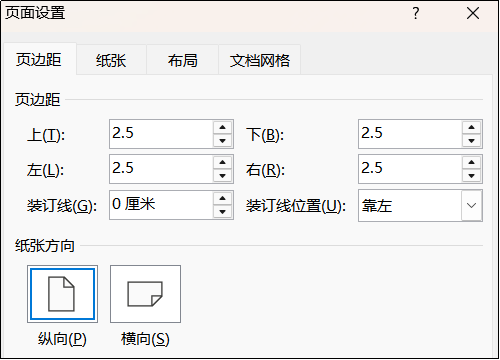This screenshot has width=500, height=360.
Task: Increase the 装订线 gutter value
Action: point(223,199)
